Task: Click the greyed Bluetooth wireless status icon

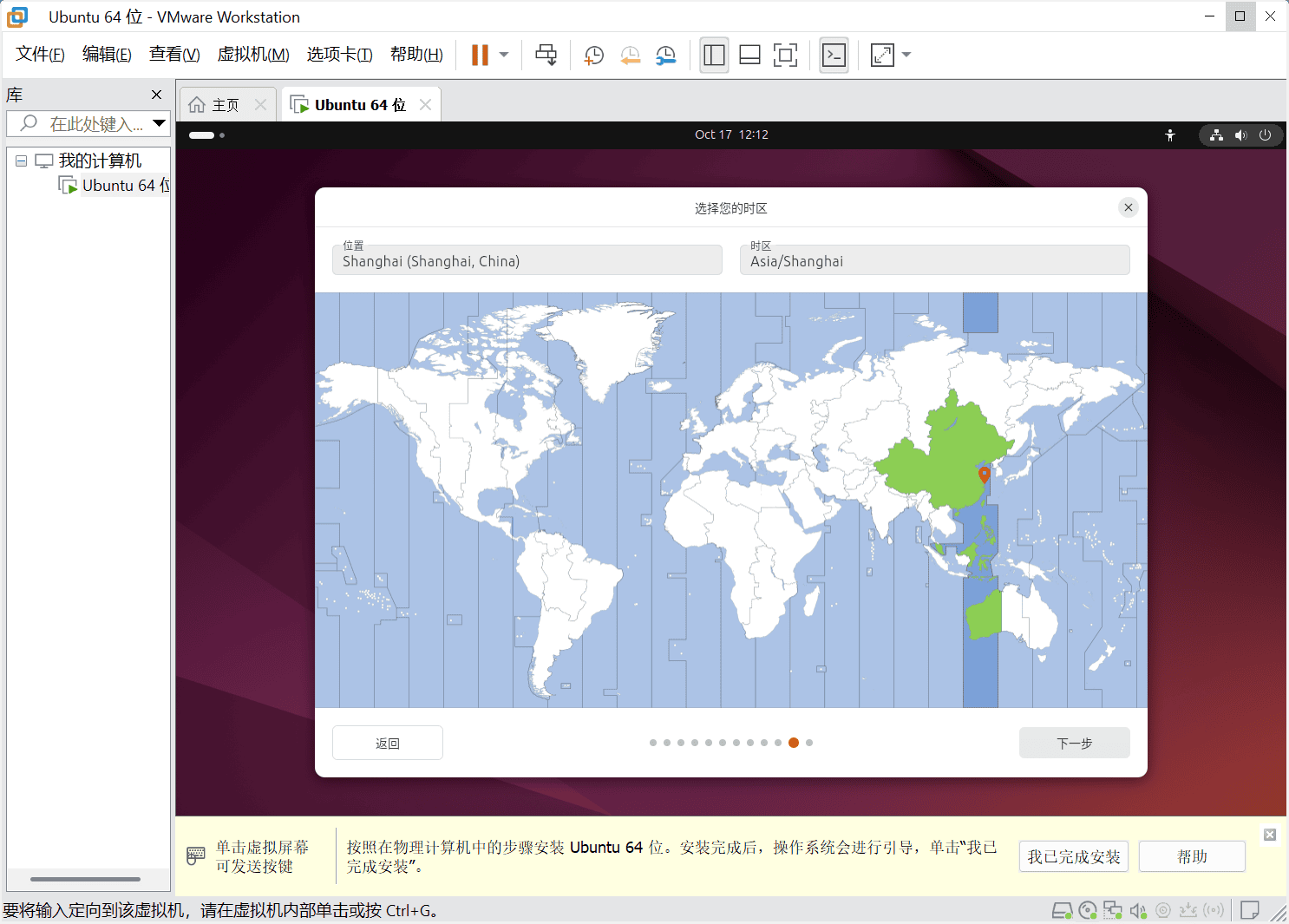Action: tap(1214, 910)
